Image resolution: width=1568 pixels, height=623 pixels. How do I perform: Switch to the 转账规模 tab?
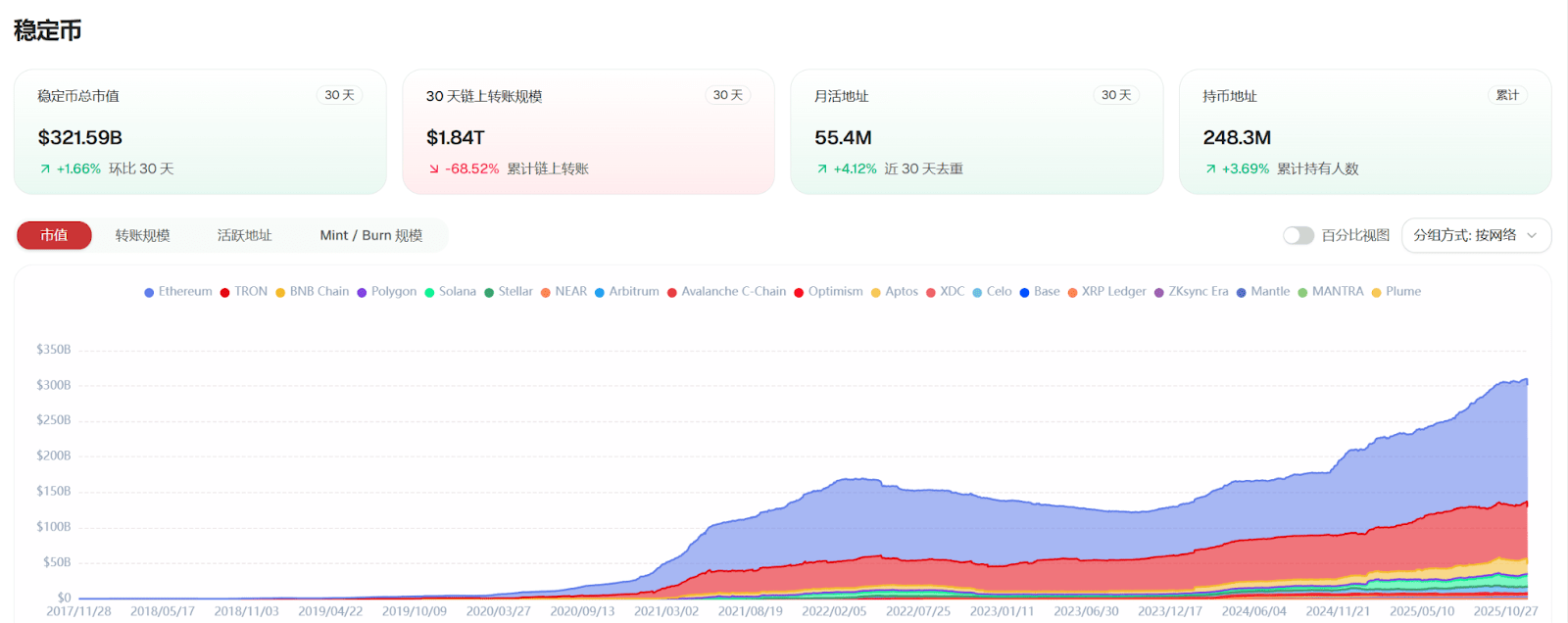coord(143,235)
